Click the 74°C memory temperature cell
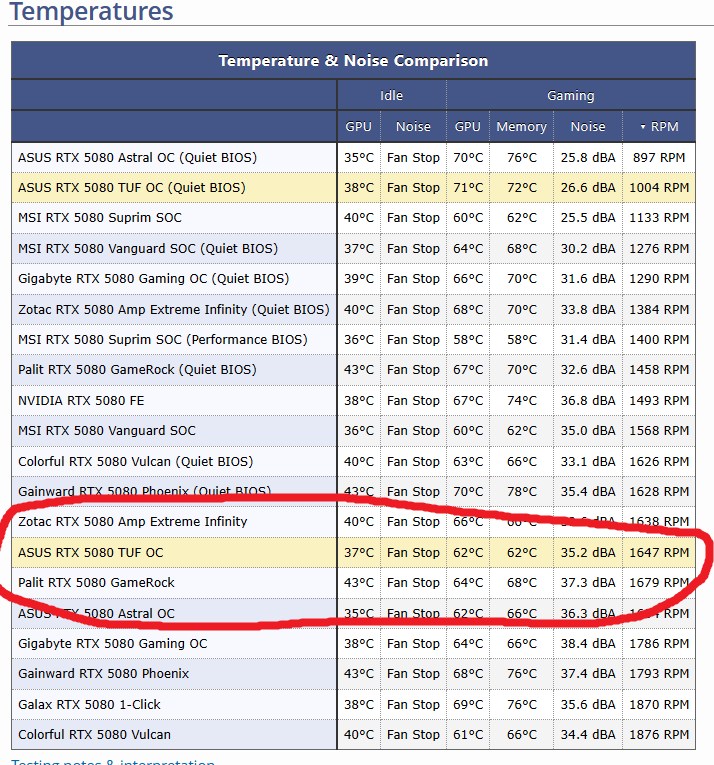714x765 pixels. click(522, 401)
